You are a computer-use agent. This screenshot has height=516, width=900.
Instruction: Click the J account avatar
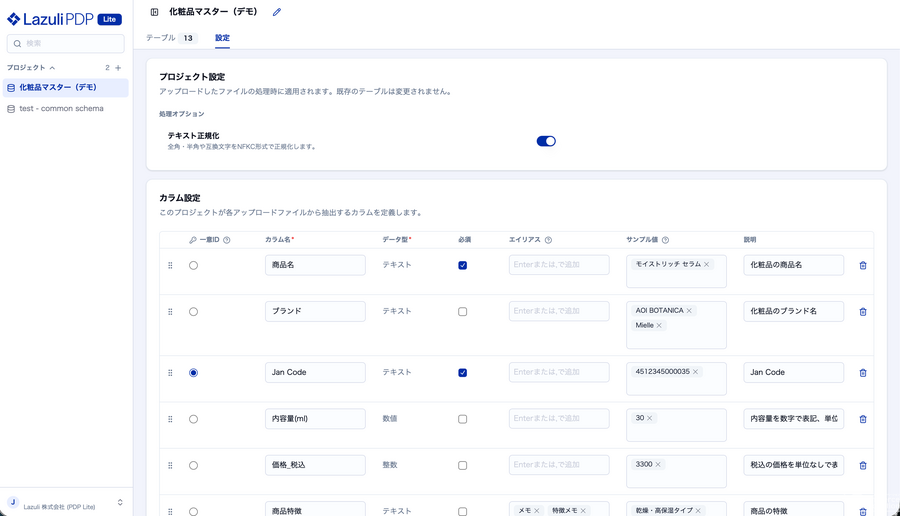point(13,503)
